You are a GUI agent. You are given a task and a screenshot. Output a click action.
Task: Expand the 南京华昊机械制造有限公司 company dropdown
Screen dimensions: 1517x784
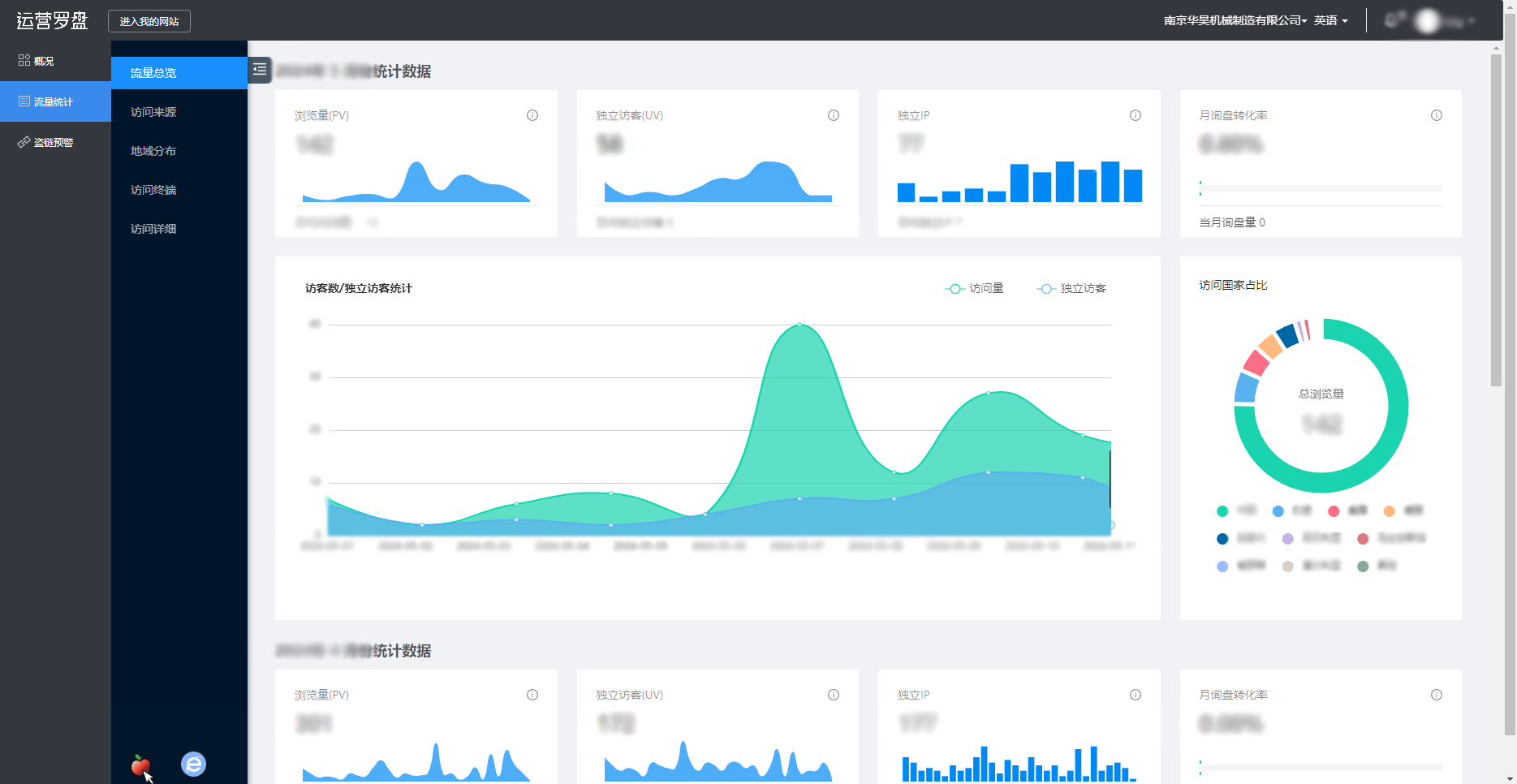[1235, 20]
